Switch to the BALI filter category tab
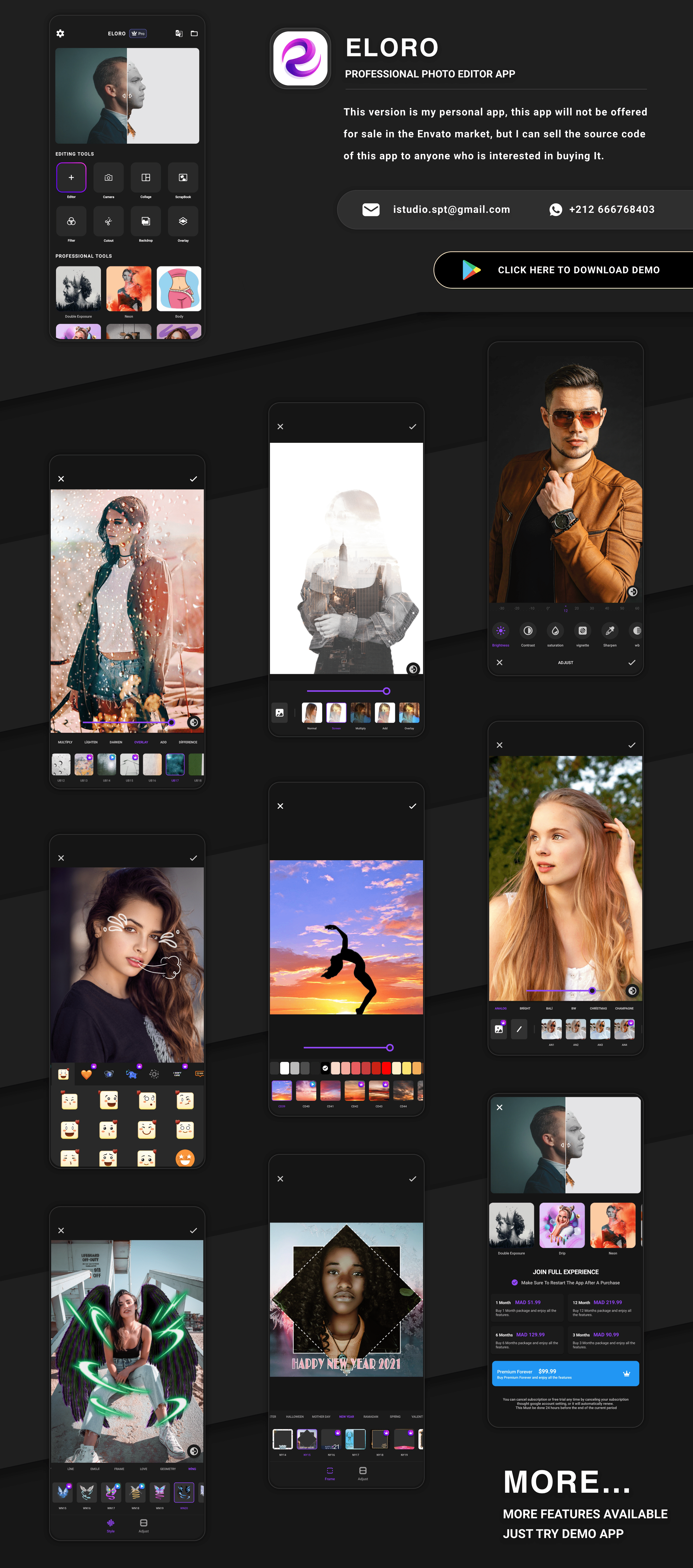Screen dimensions: 693x1568 (x=549, y=1009)
